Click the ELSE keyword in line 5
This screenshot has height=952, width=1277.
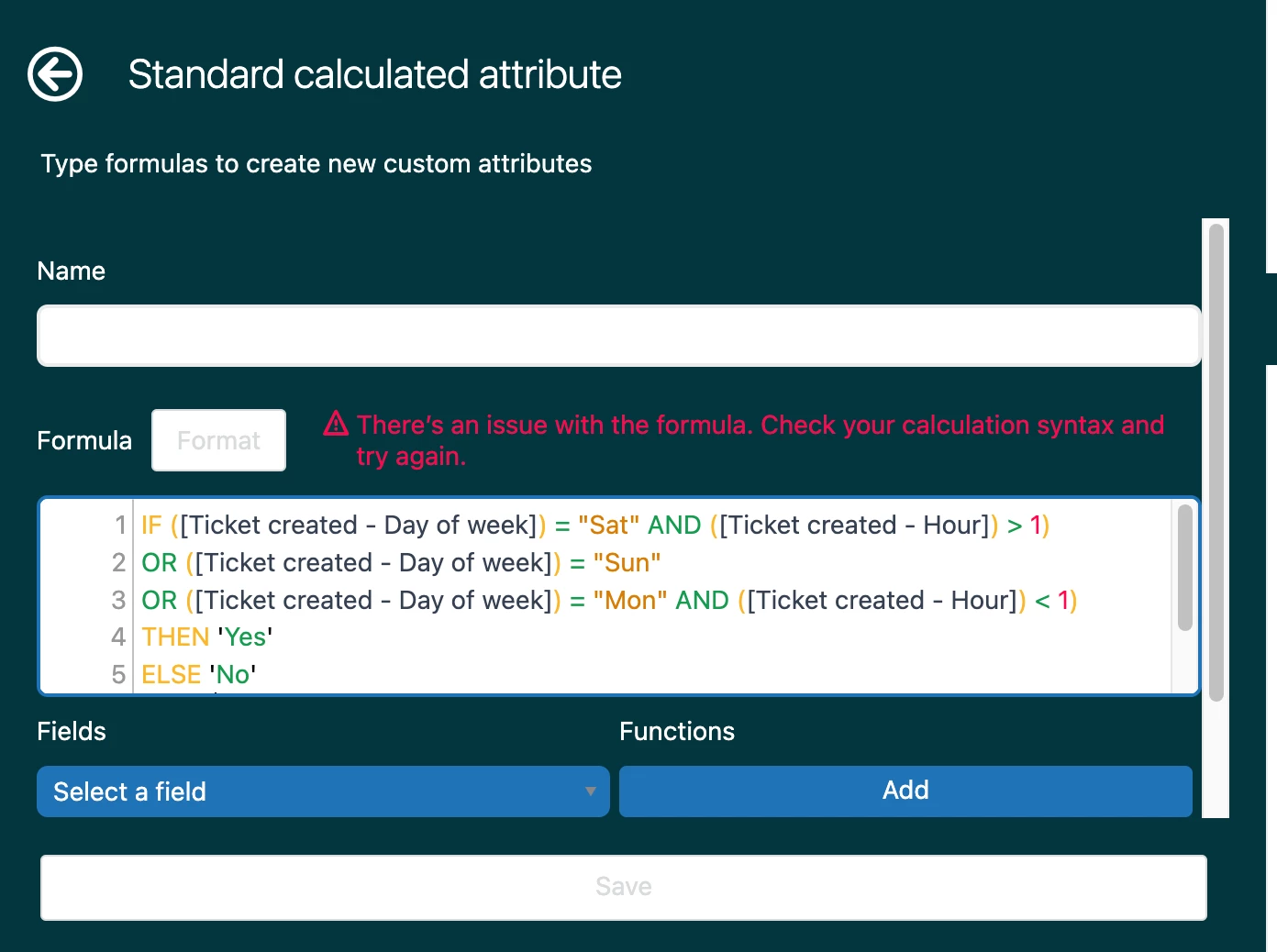coord(172,675)
